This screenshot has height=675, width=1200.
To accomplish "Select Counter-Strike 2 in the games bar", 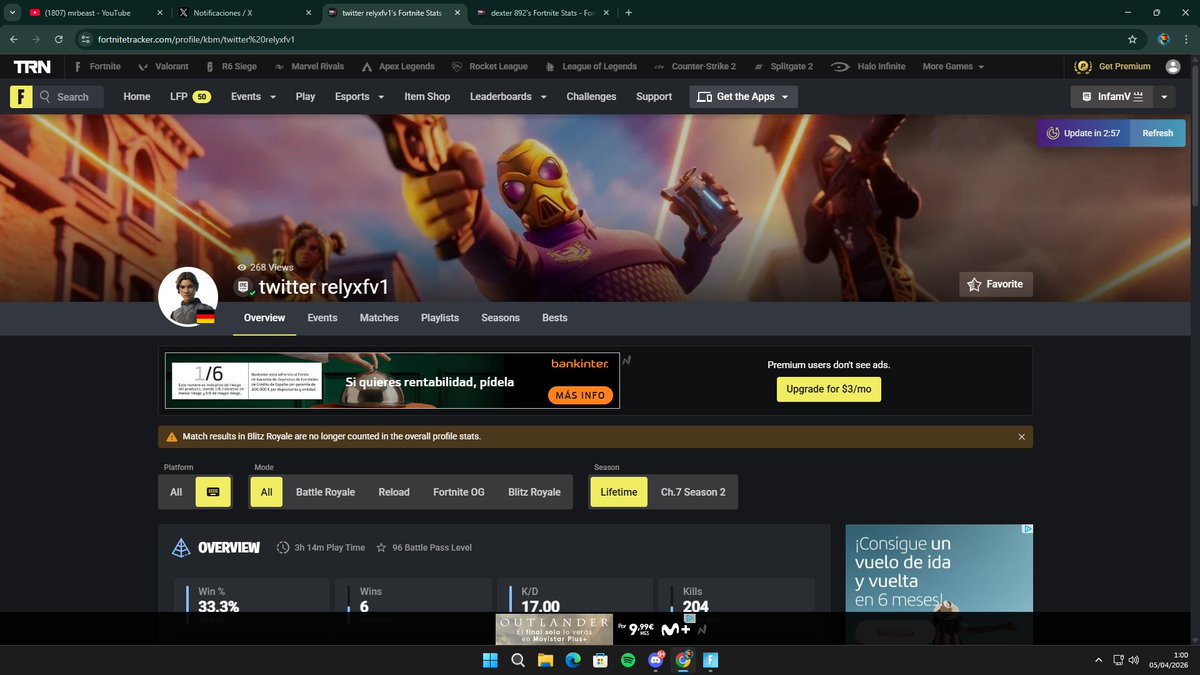I will pos(695,67).
